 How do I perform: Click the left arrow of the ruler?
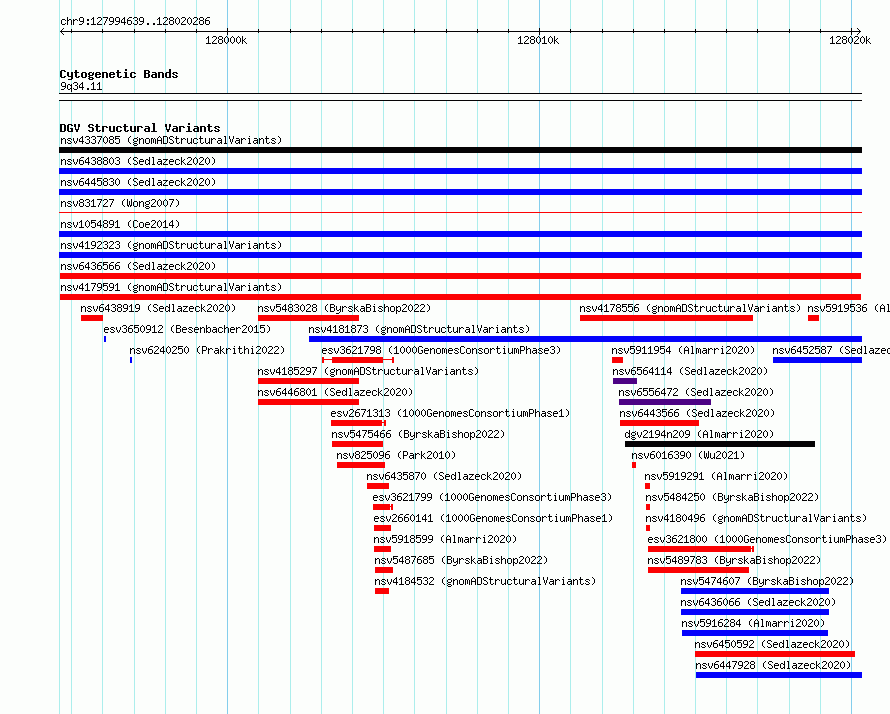point(63,31)
